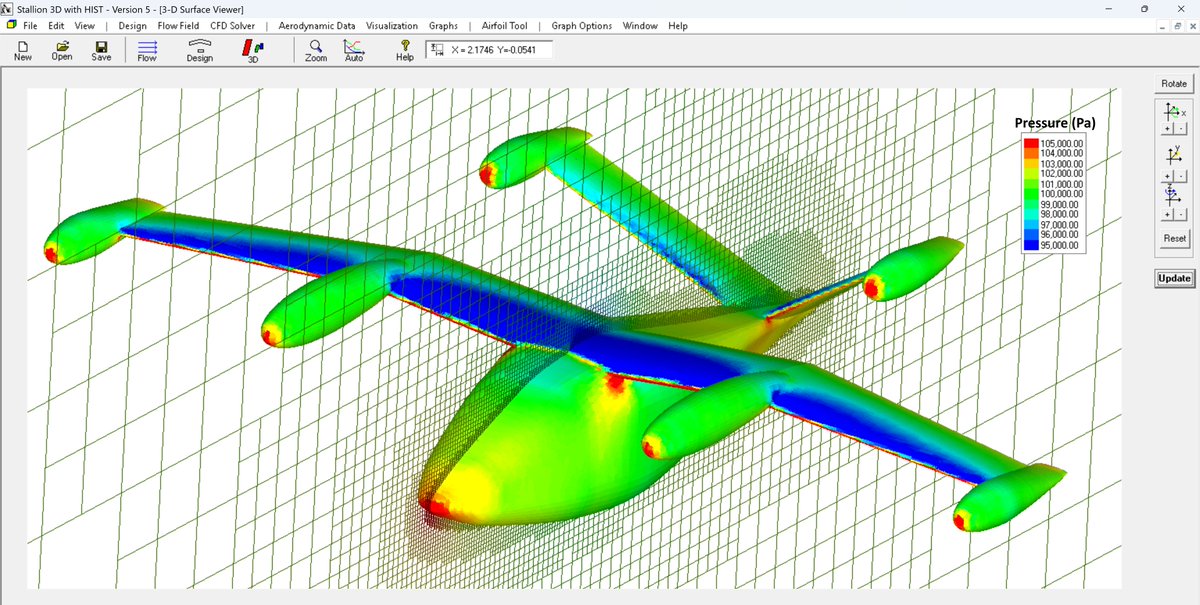
Task: Click the dark blue 95,000.00 legend swatch
Action: click(1031, 244)
